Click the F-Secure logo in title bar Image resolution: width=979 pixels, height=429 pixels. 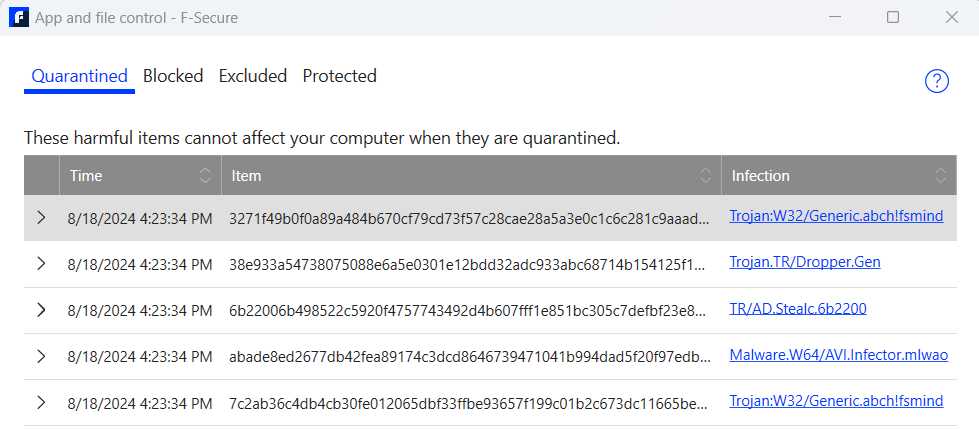19,17
